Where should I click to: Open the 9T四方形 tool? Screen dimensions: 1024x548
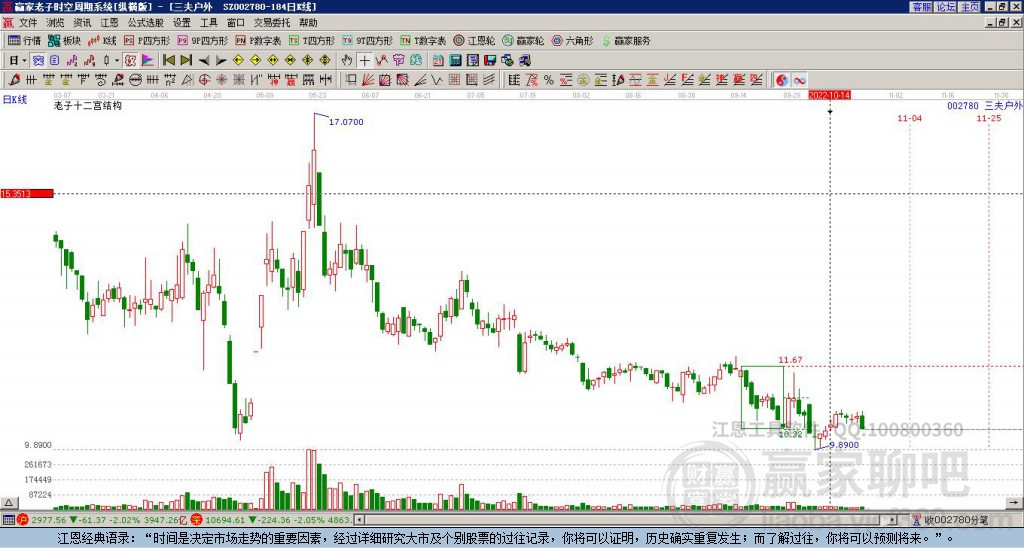[x=368, y=40]
